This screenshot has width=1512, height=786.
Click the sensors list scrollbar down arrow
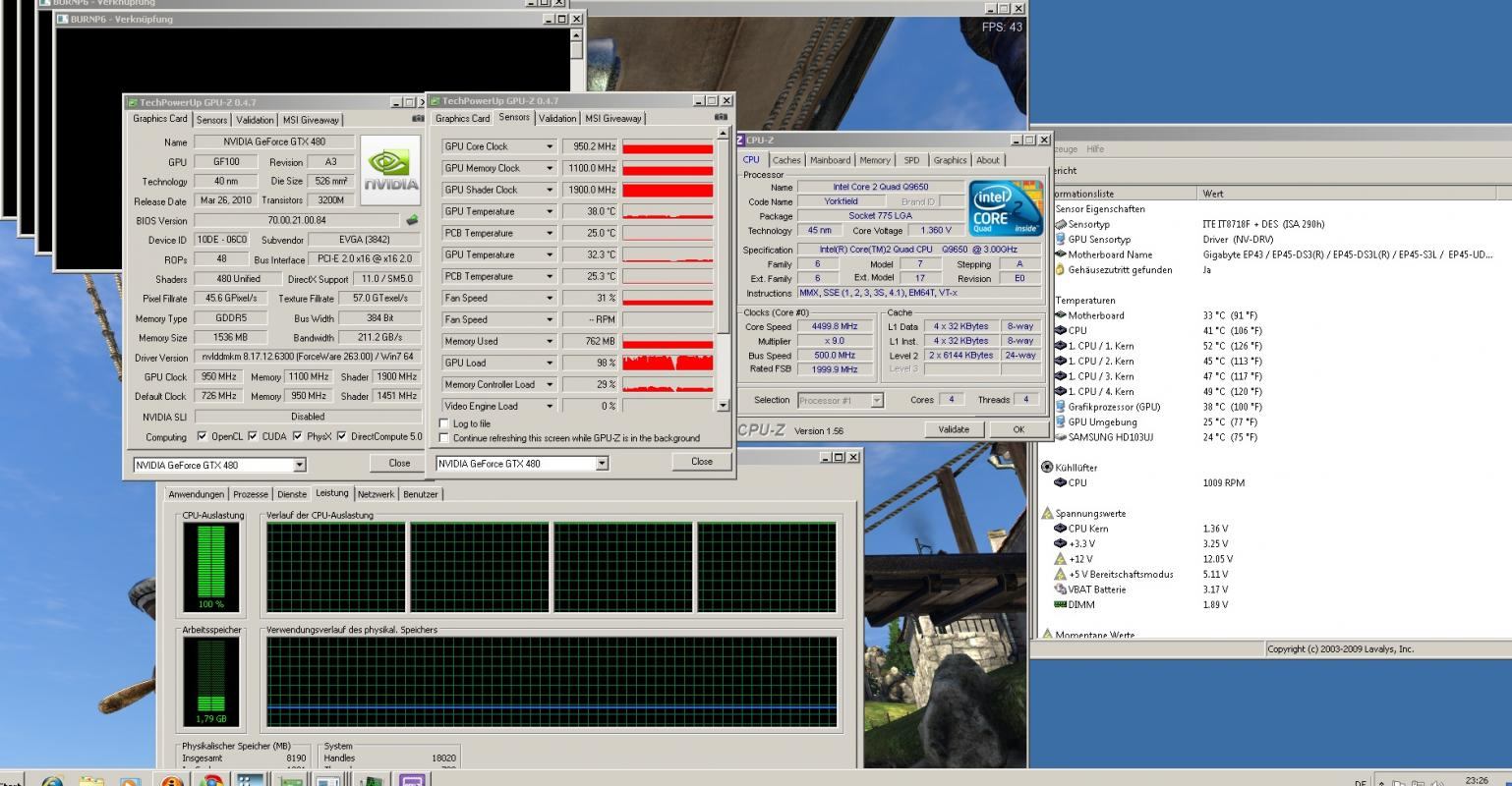(x=724, y=405)
